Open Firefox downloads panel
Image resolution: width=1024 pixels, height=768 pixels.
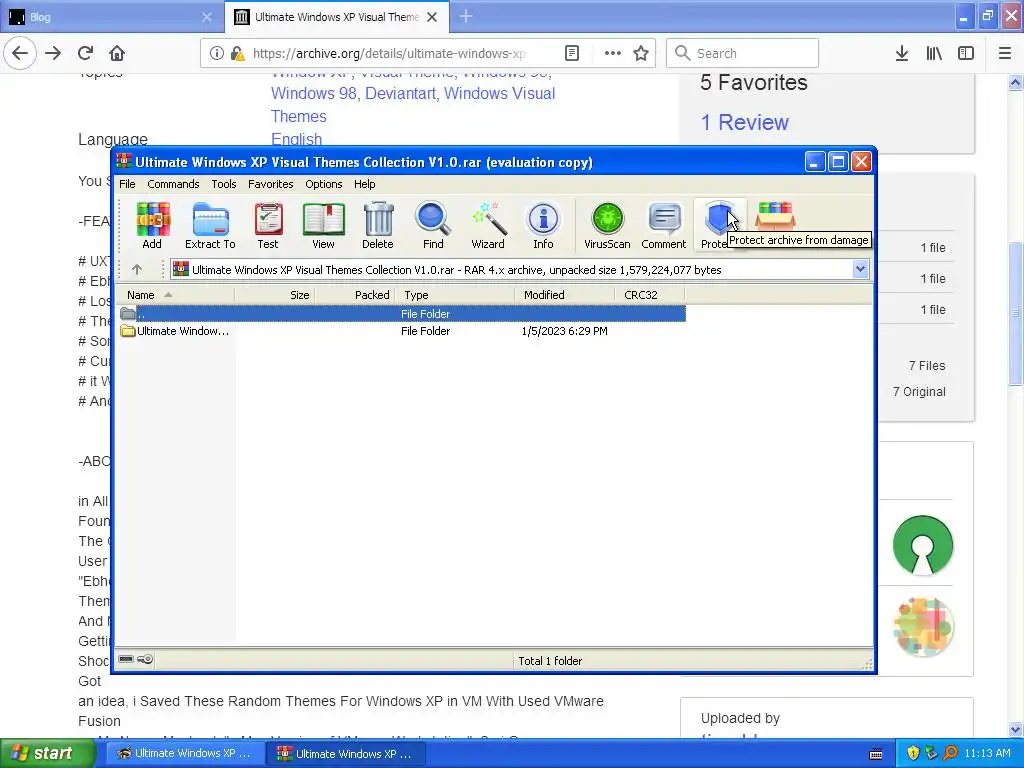[x=902, y=53]
